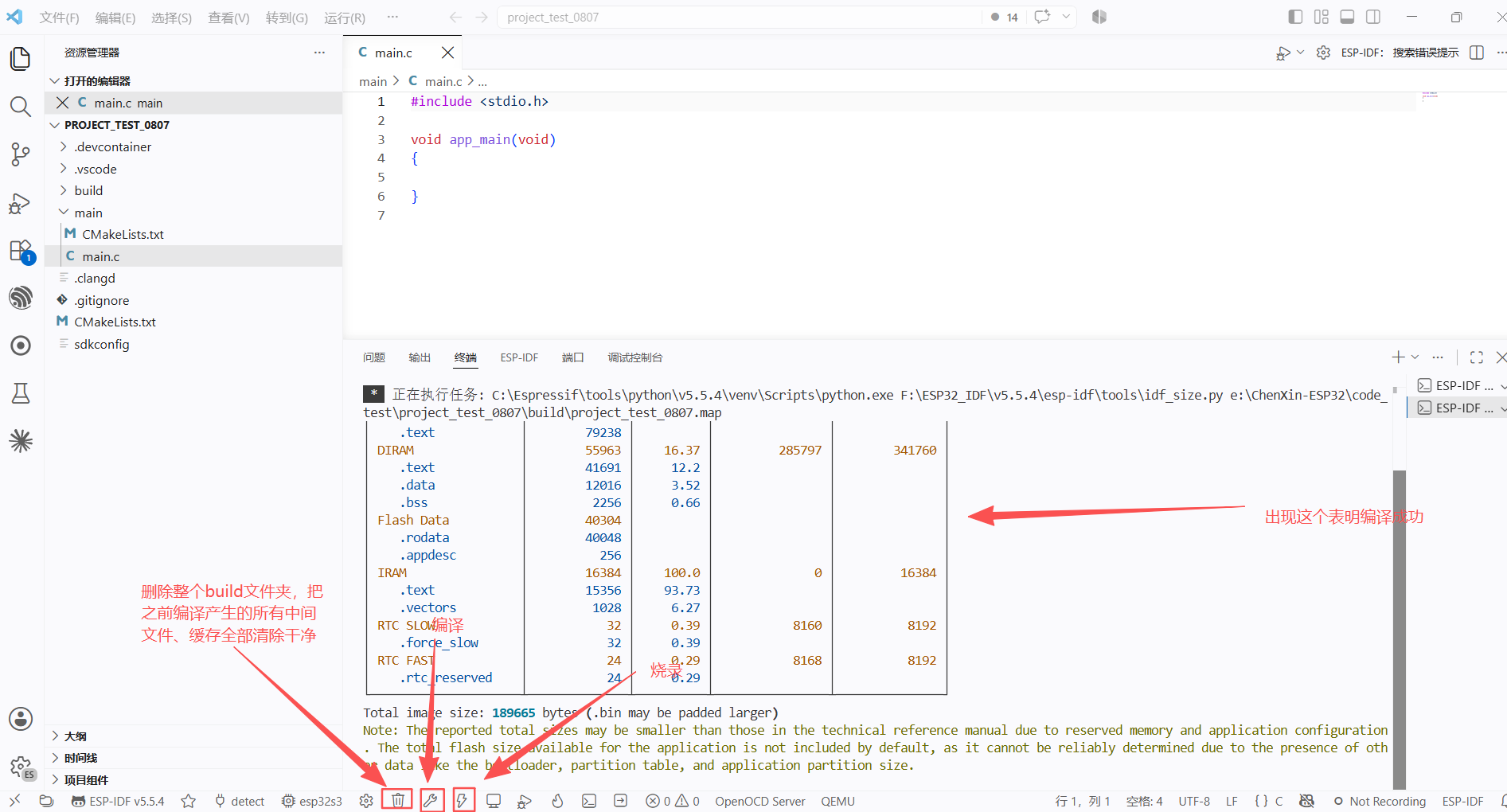Open the run/debug dropdown arrow in editor toolbar
Screen dimensions: 1507x812
[x=1301, y=53]
